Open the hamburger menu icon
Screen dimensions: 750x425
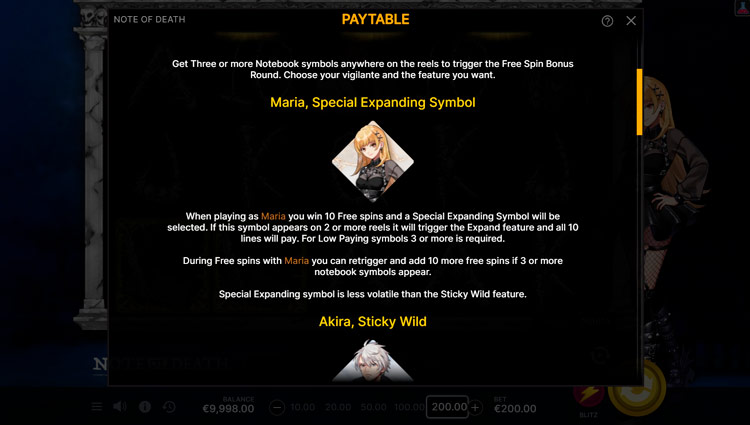tap(97, 407)
